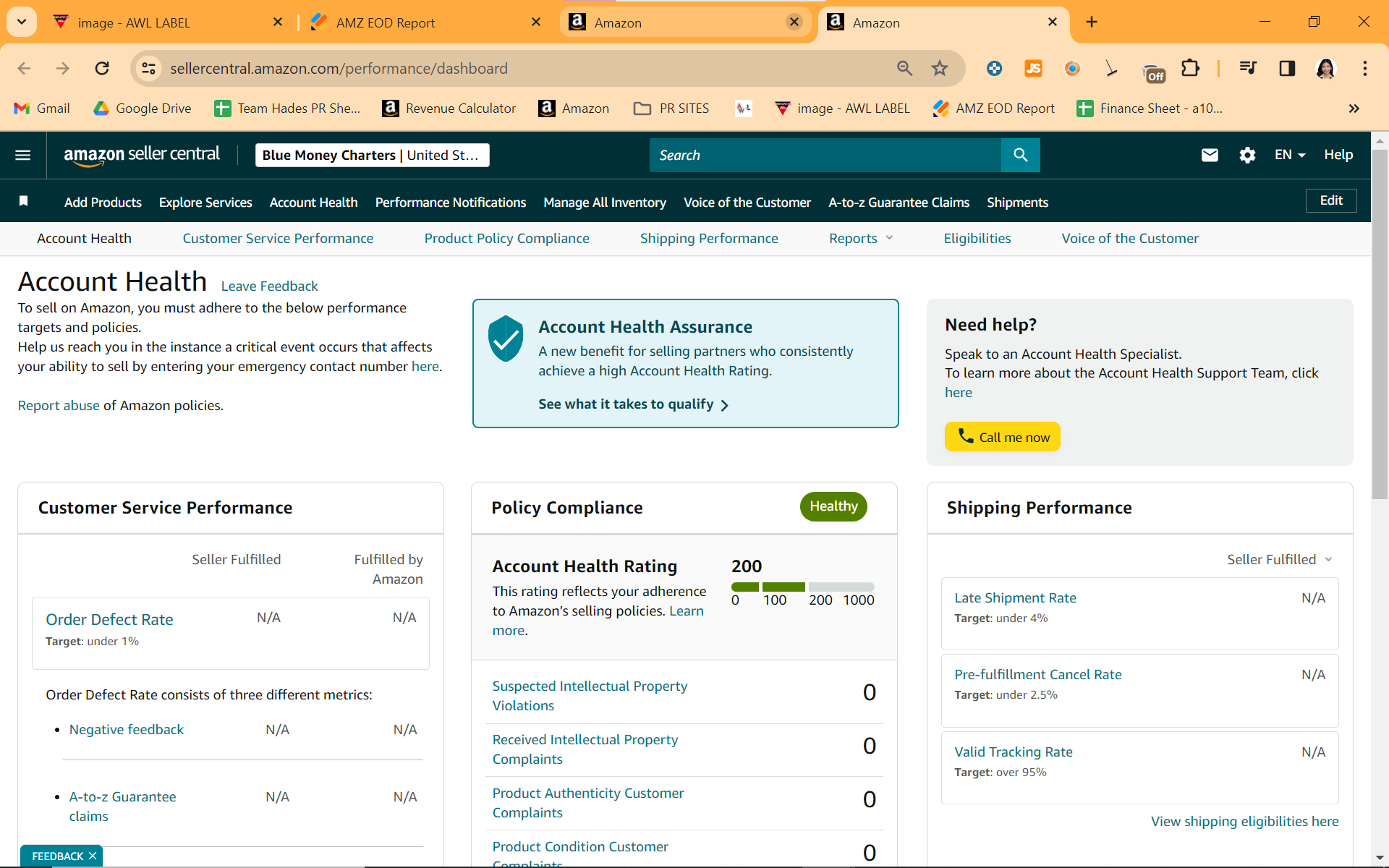Show more bookmarks chevron
Screen dimensions: 1389x868
point(1354,109)
